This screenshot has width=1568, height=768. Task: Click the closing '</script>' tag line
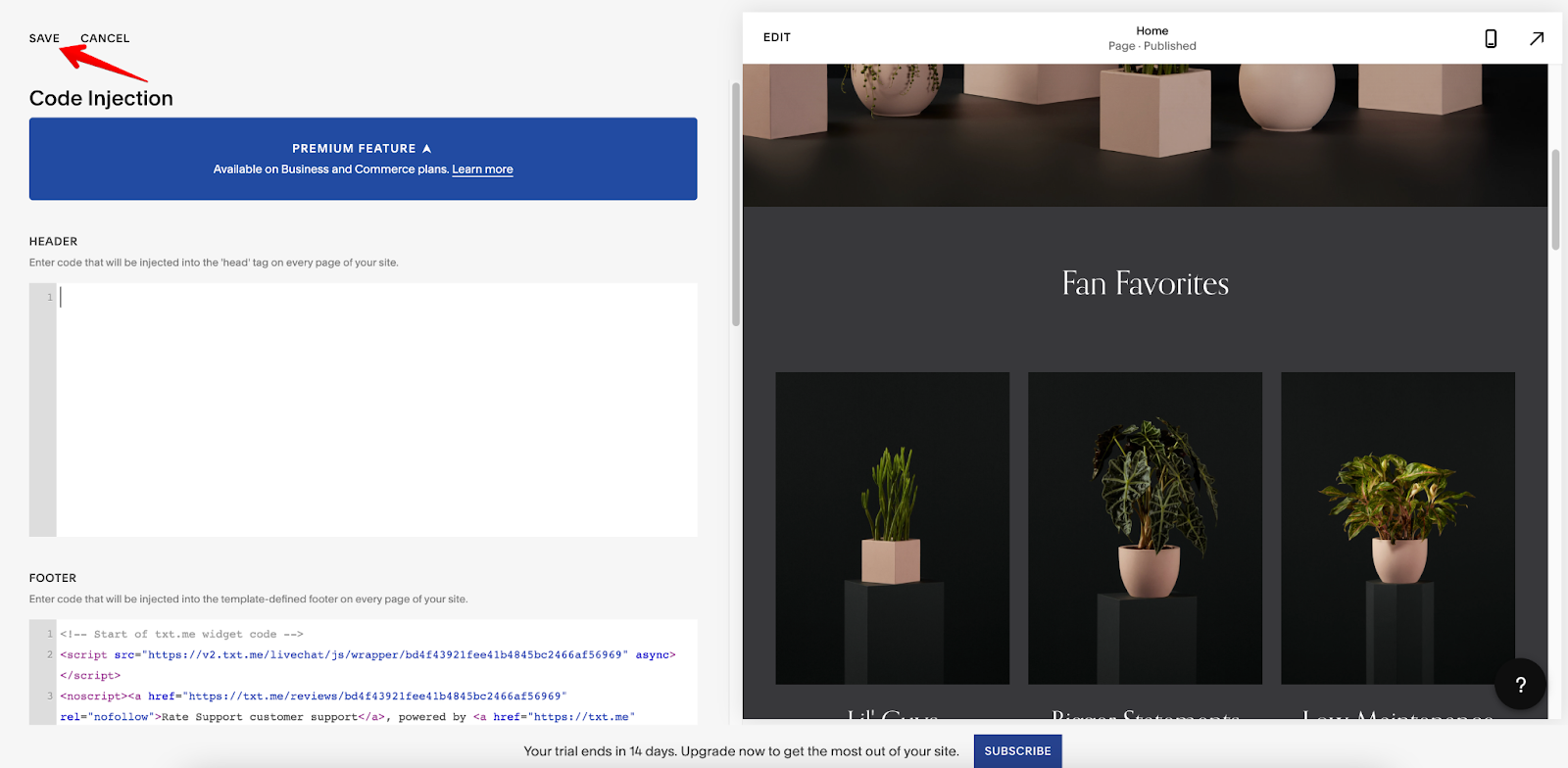click(x=90, y=675)
